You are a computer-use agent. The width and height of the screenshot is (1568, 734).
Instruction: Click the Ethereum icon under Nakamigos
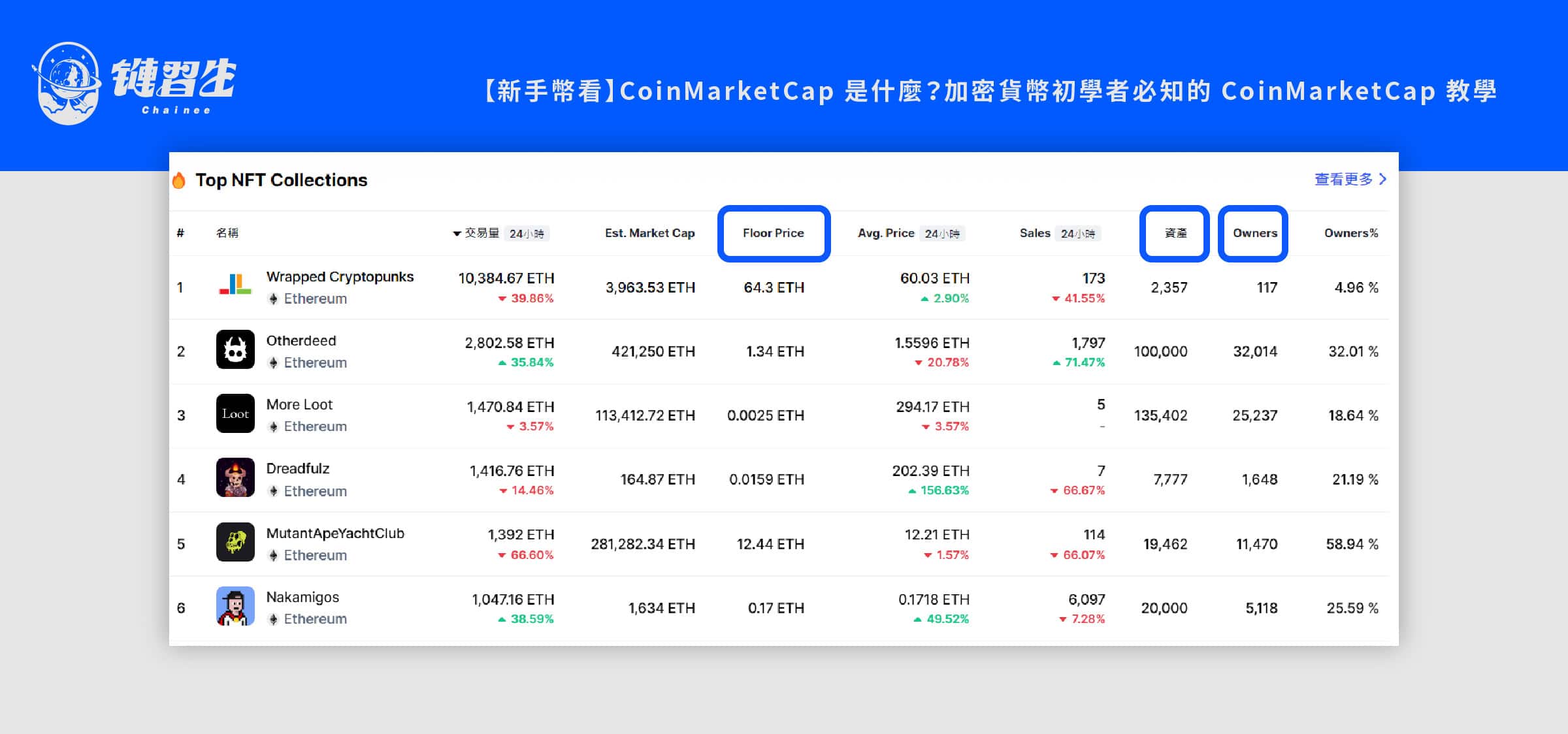273,619
